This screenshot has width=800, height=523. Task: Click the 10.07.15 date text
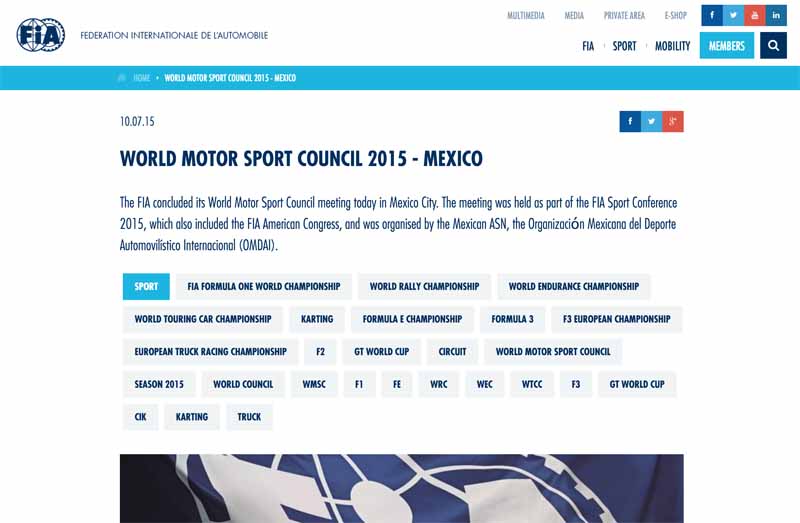click(137, 121)
